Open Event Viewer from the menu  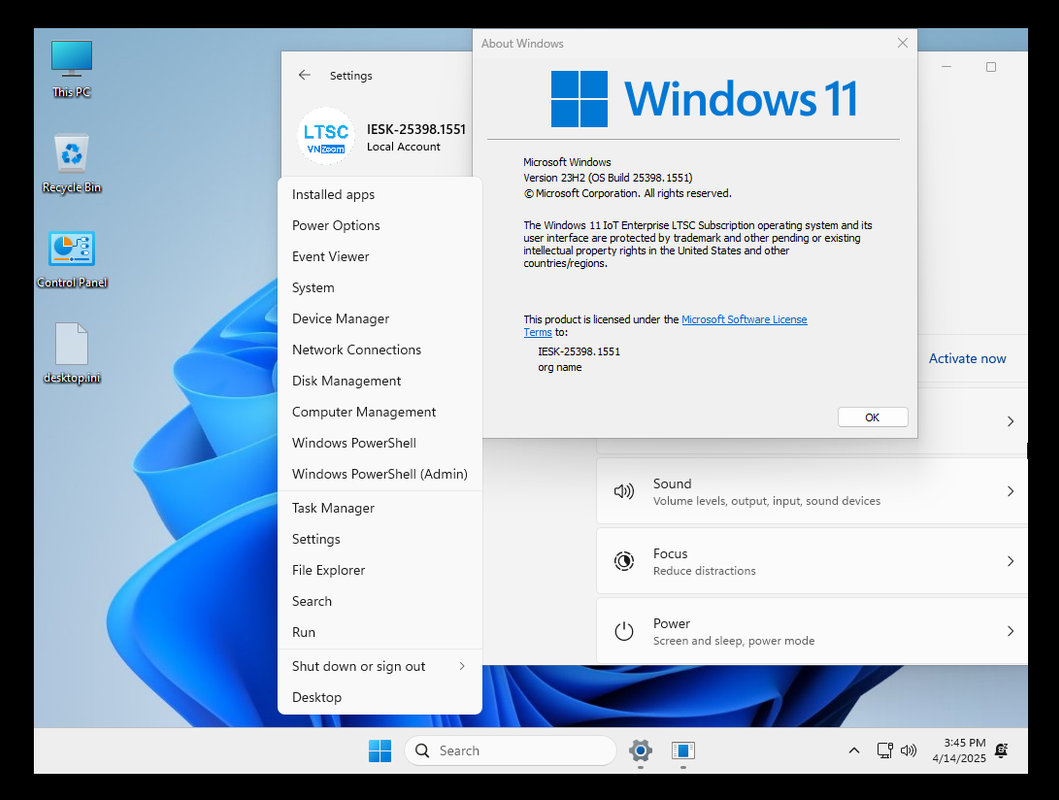tap(380, 257)
